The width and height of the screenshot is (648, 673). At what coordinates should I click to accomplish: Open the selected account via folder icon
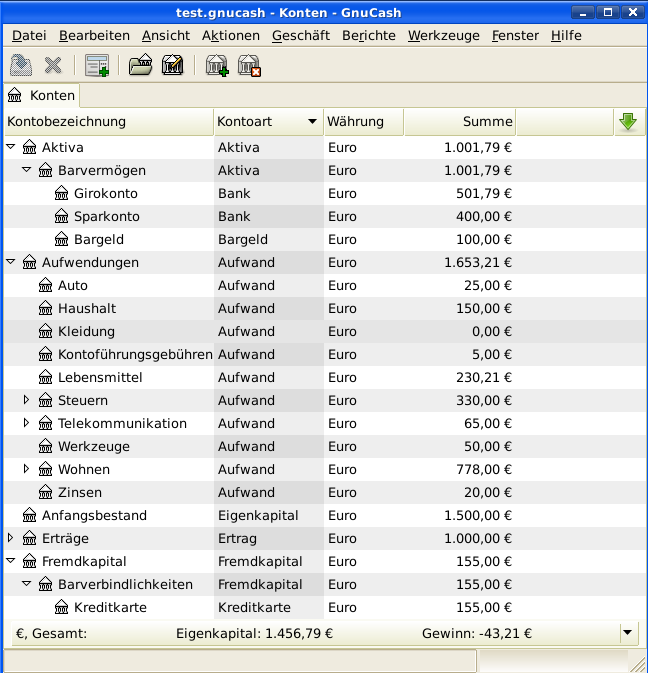[x=140, y=66]
